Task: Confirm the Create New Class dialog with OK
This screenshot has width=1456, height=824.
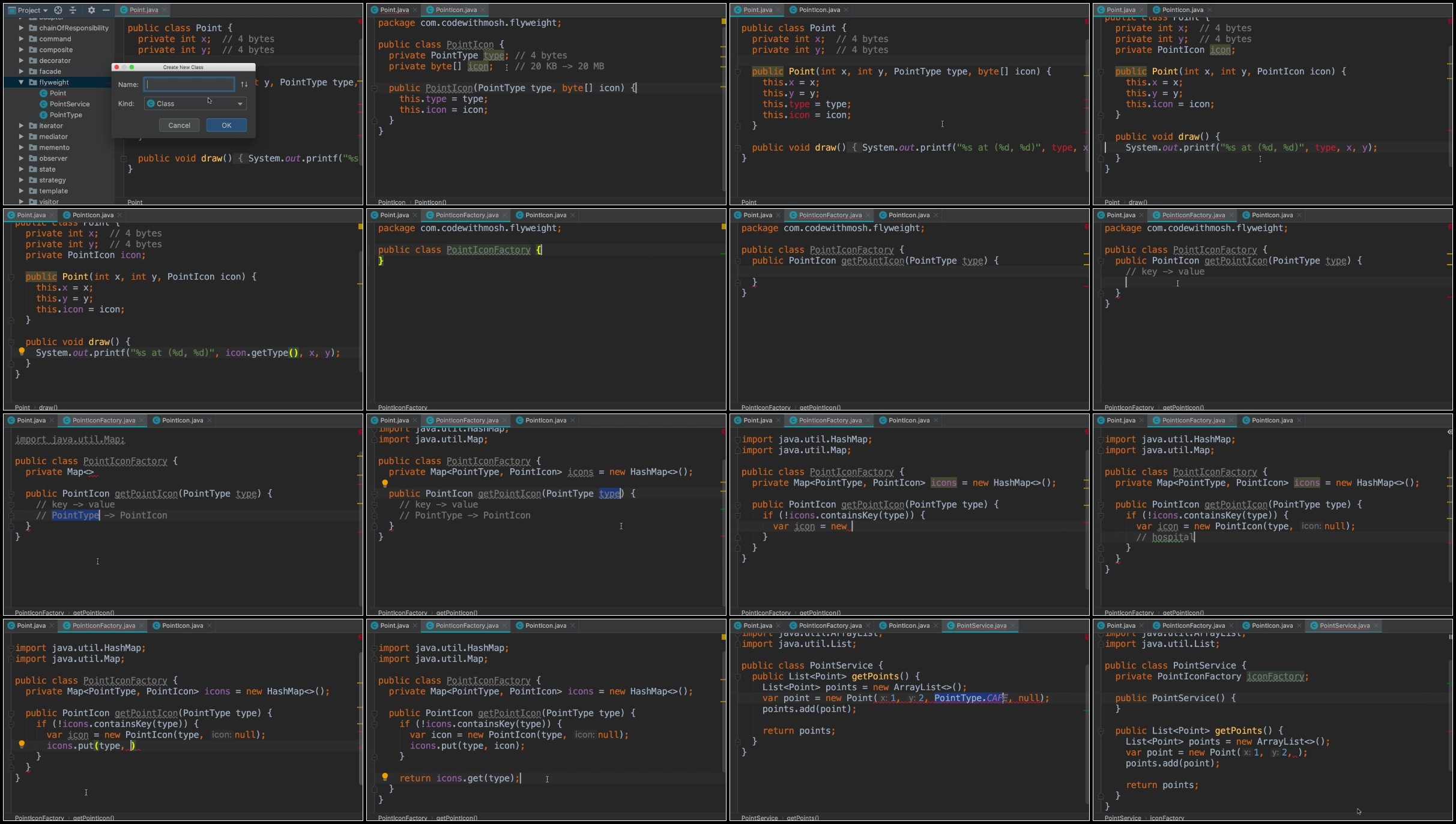Action: 226,125
